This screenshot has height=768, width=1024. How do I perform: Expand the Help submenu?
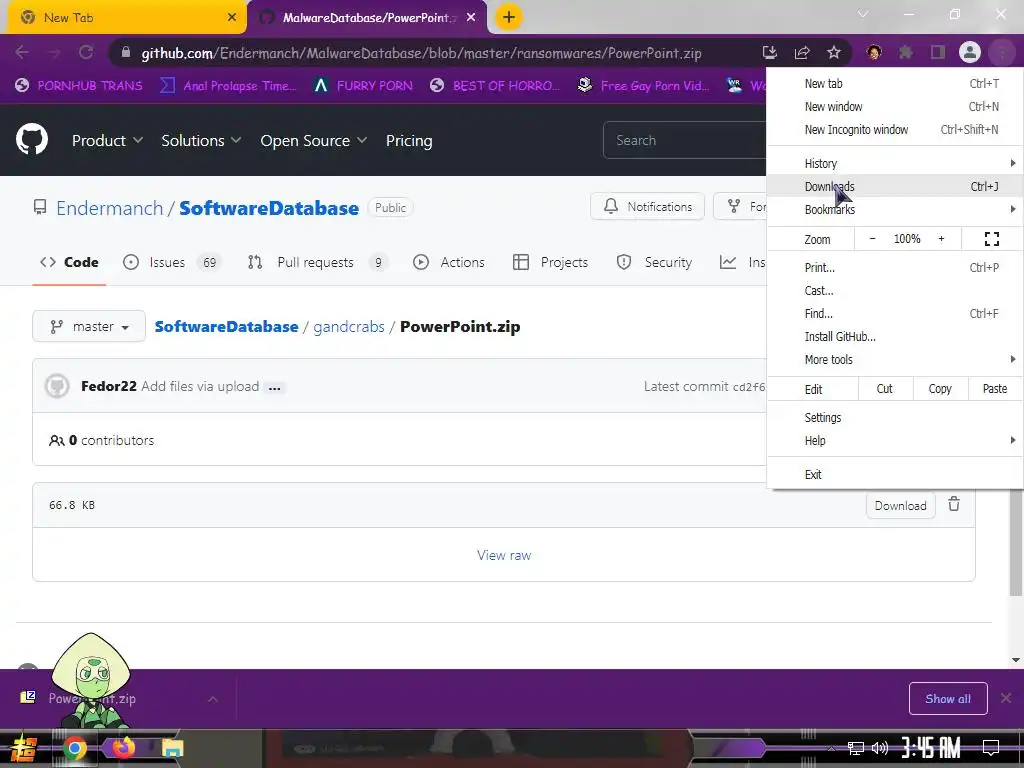click(x=895, y=440)
